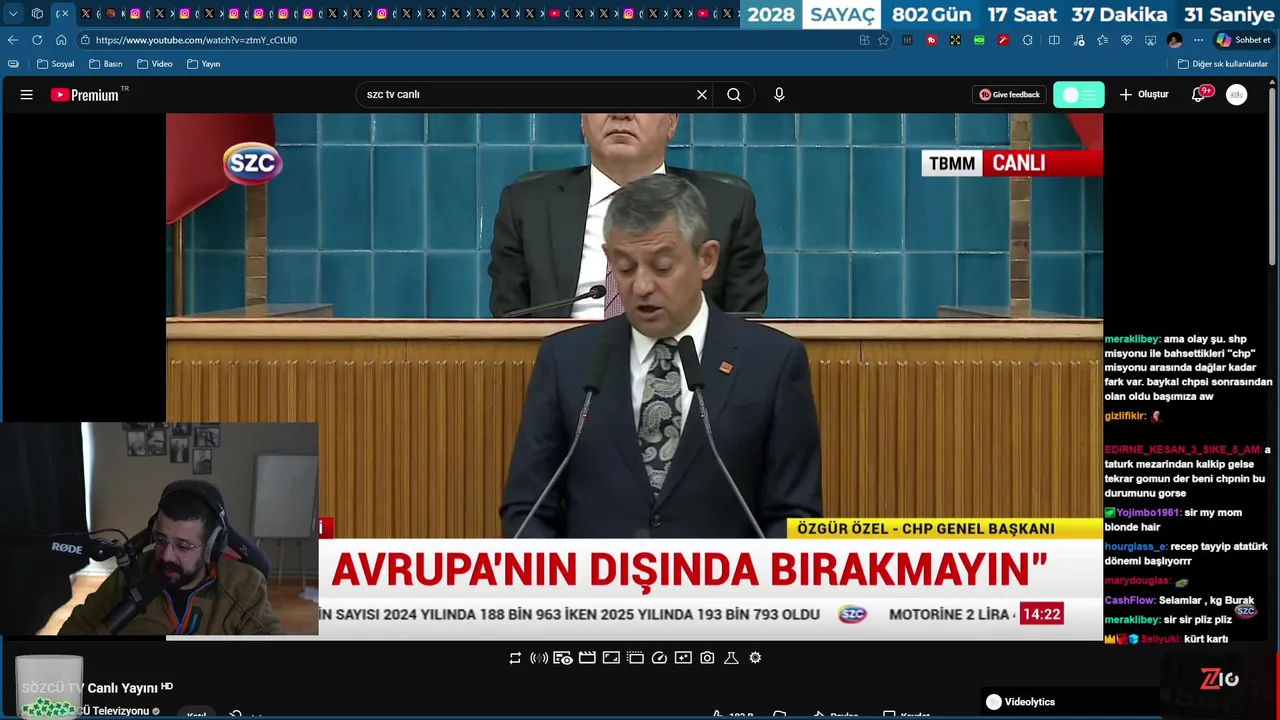Image resolution: width=1280 pixels, height=720 pixels.
Task: Reload the page
Action: point(37,40)
